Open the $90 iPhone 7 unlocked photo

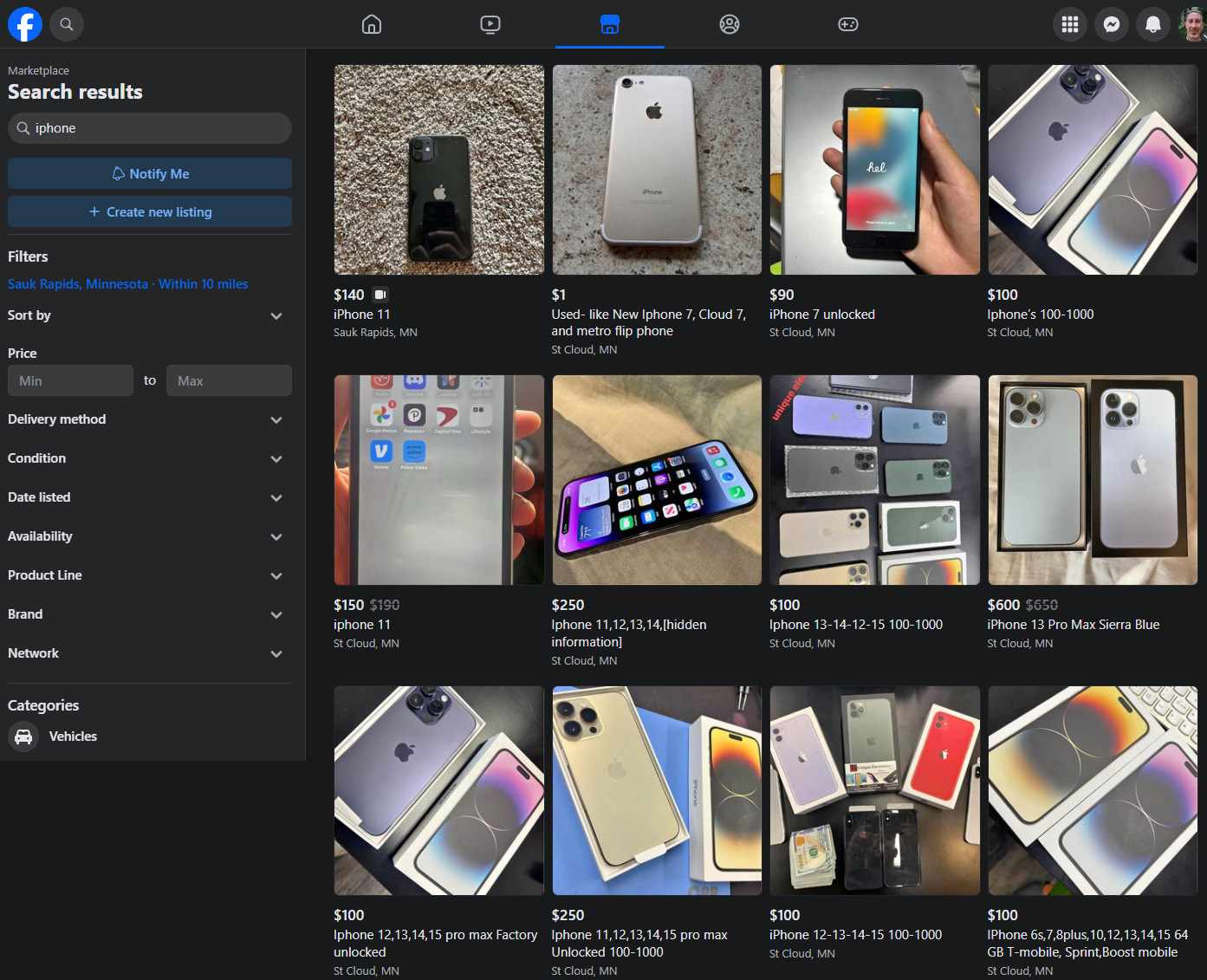point(875,170)
